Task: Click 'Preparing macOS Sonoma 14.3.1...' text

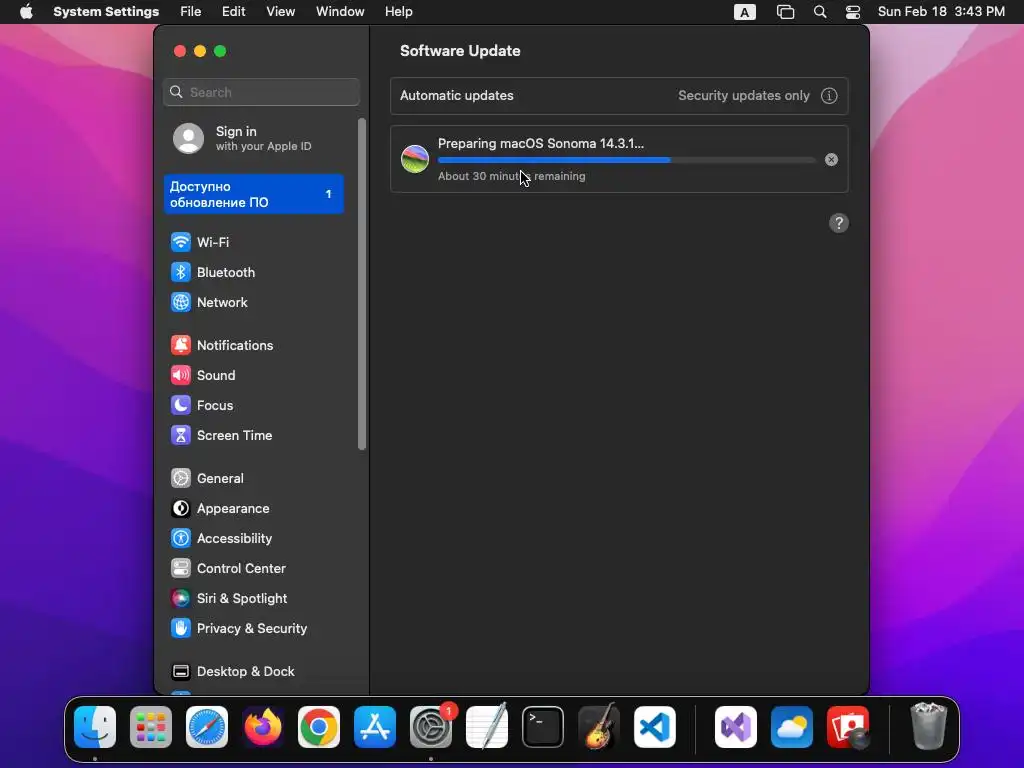Action: 541,144
